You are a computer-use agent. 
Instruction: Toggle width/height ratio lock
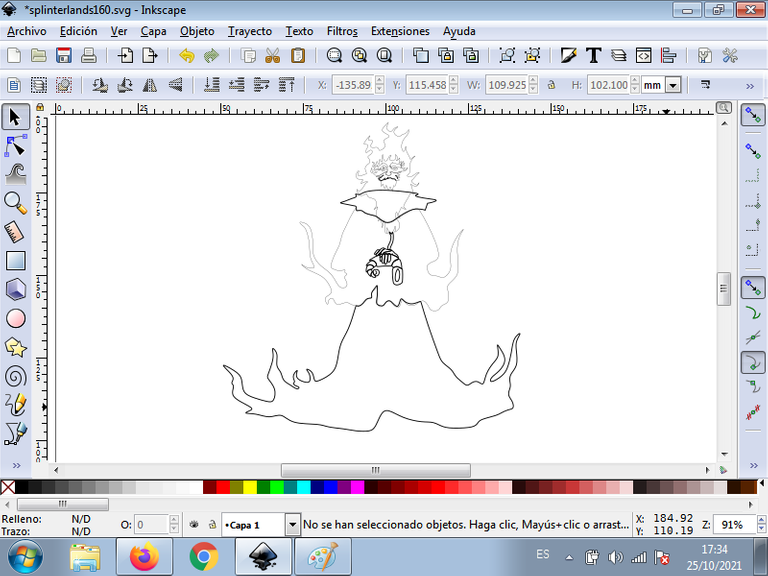552,85
